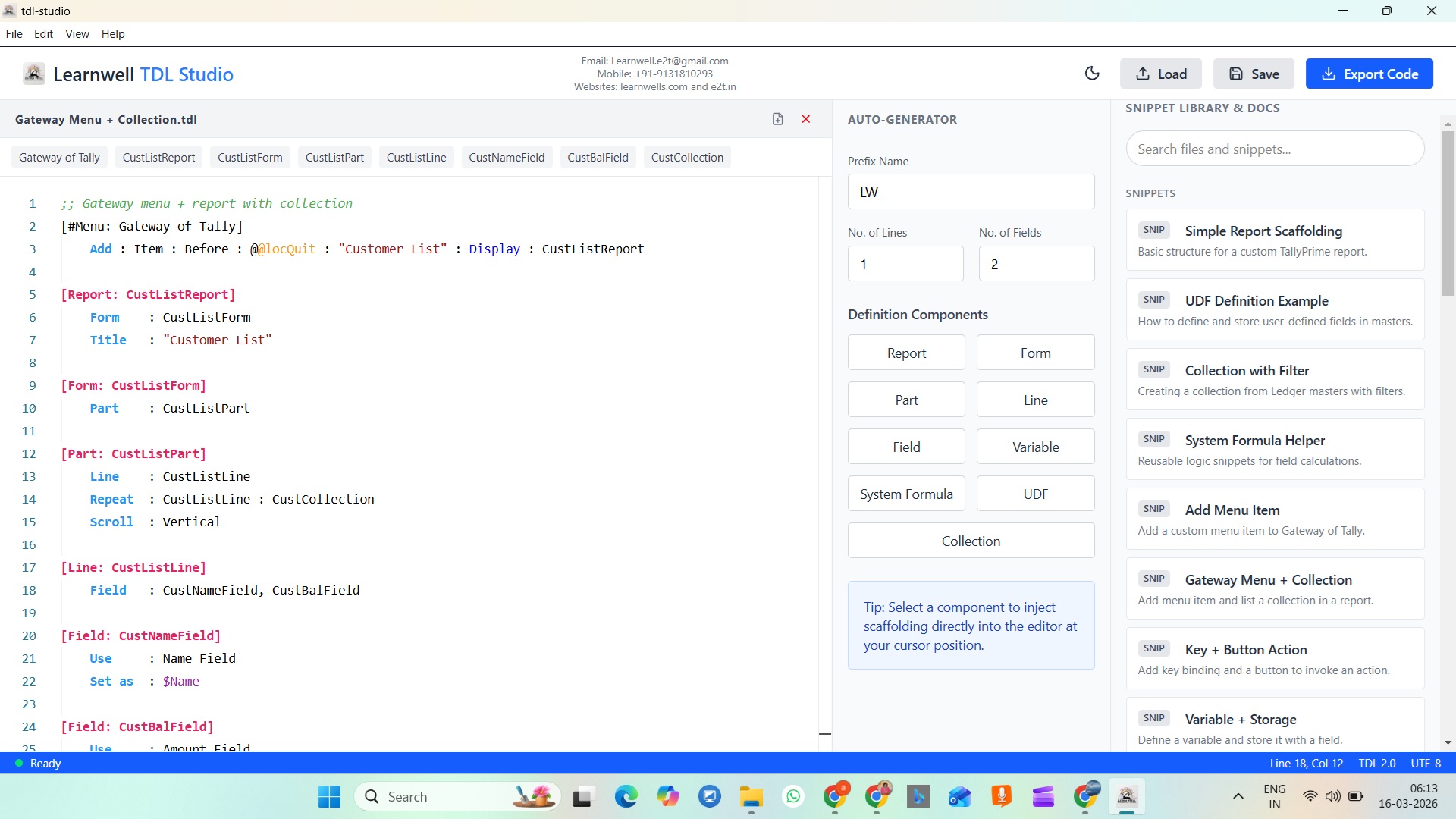Screen dimensions: 1456x819
Task: Select the CustCollection tab
Action: [687, 158]
